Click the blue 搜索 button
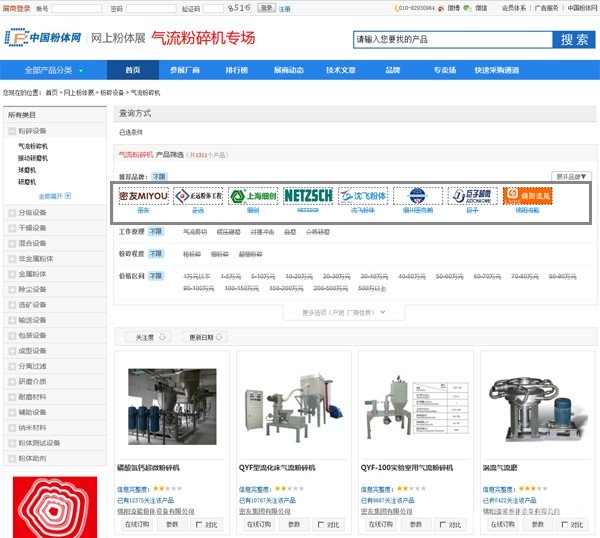The image size is (600, 538). click(574, 40)
